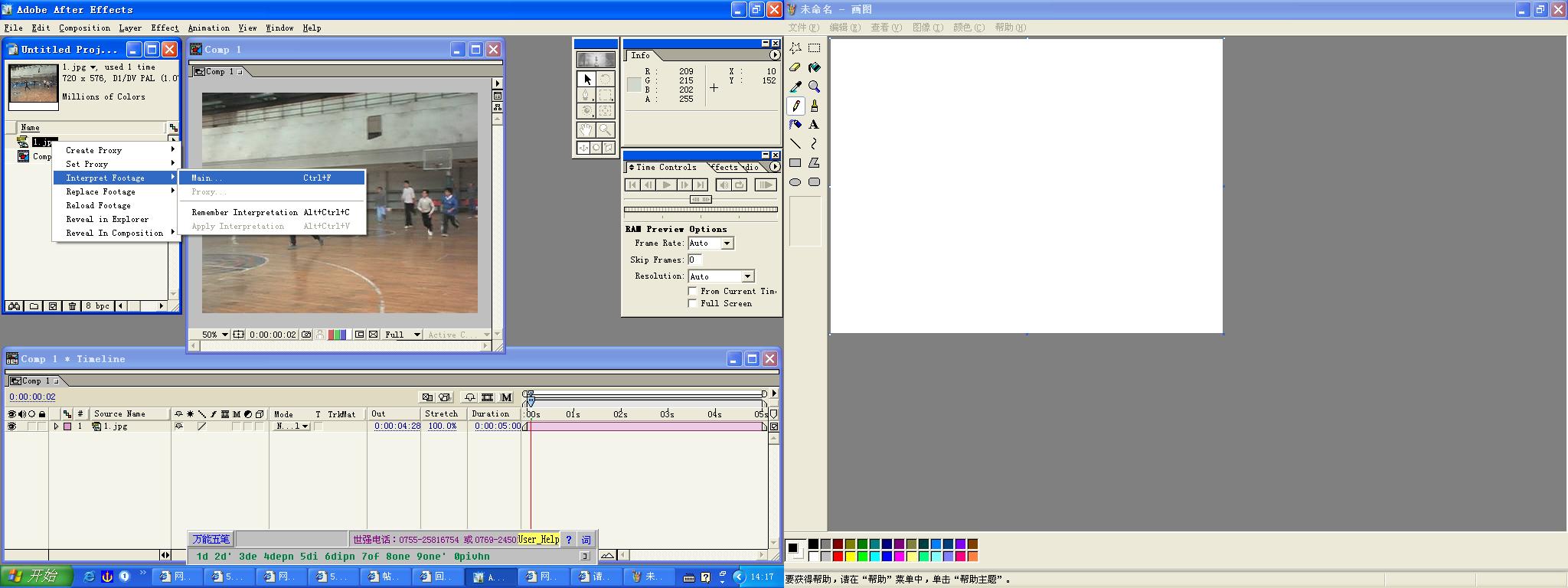Open the layer Mode dropdown for 1.jpg
Viewport: 1568px width, 588px height.
(x=292, y=426)
